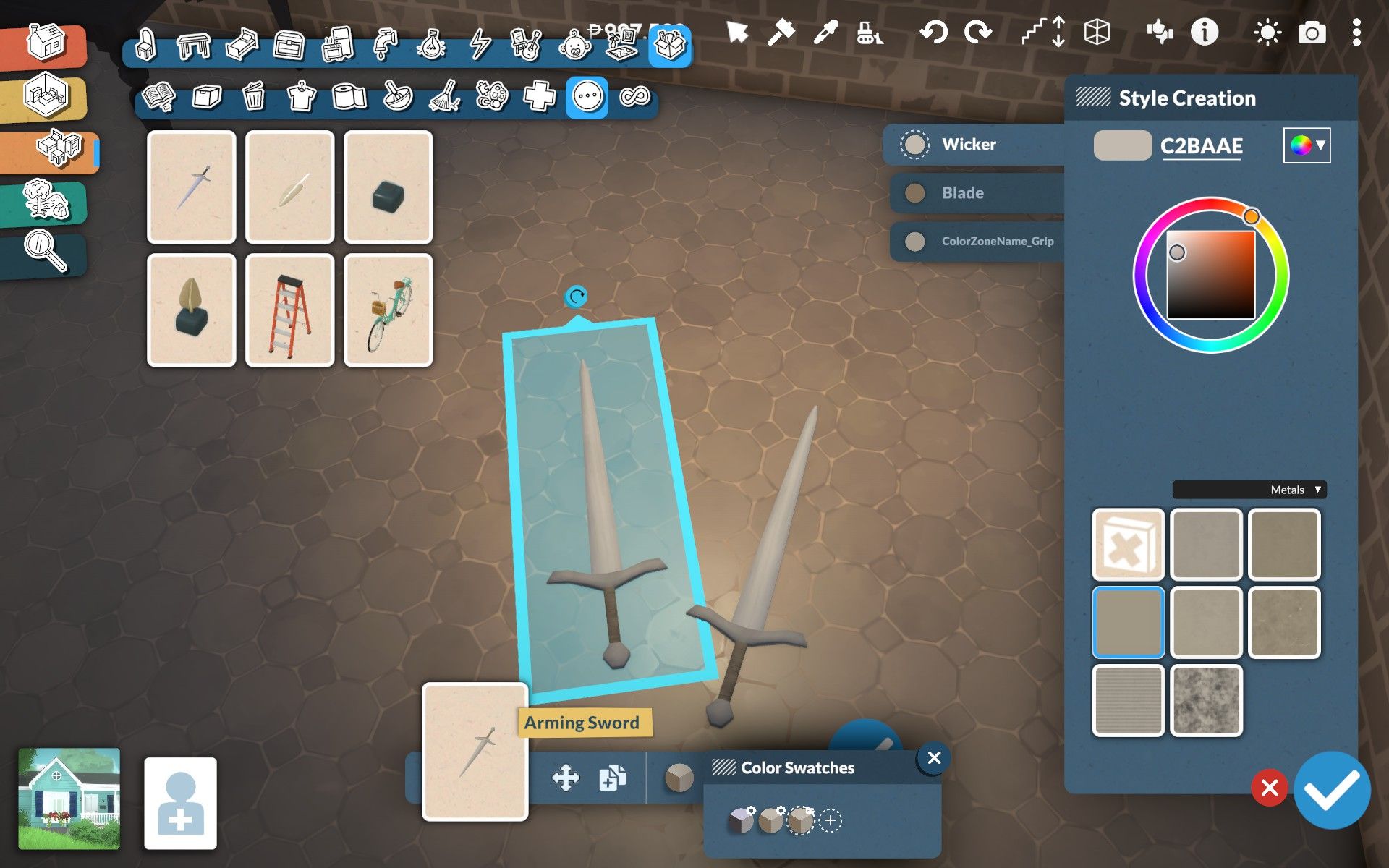Toggle the wall view cube icon

(x=1097, y=33)
